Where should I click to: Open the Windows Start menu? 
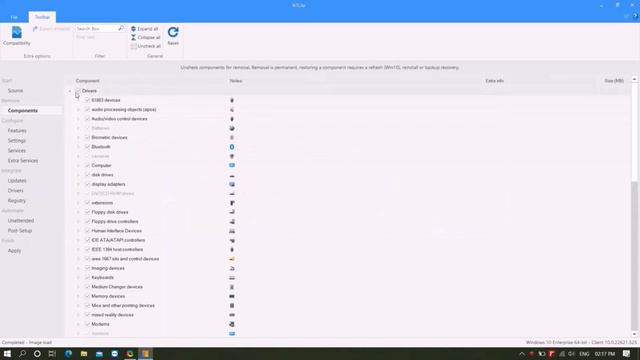(x=7, y=354)
